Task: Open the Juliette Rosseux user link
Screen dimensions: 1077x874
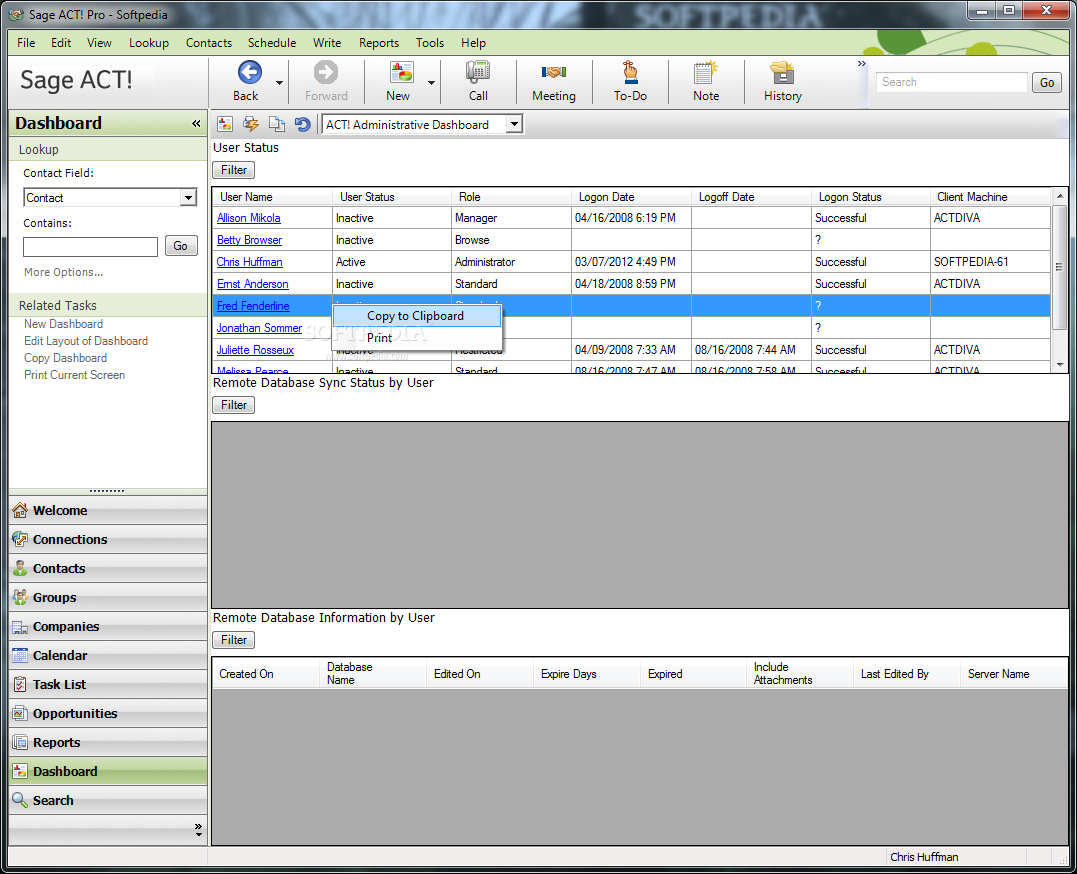Action: point(255,350)
